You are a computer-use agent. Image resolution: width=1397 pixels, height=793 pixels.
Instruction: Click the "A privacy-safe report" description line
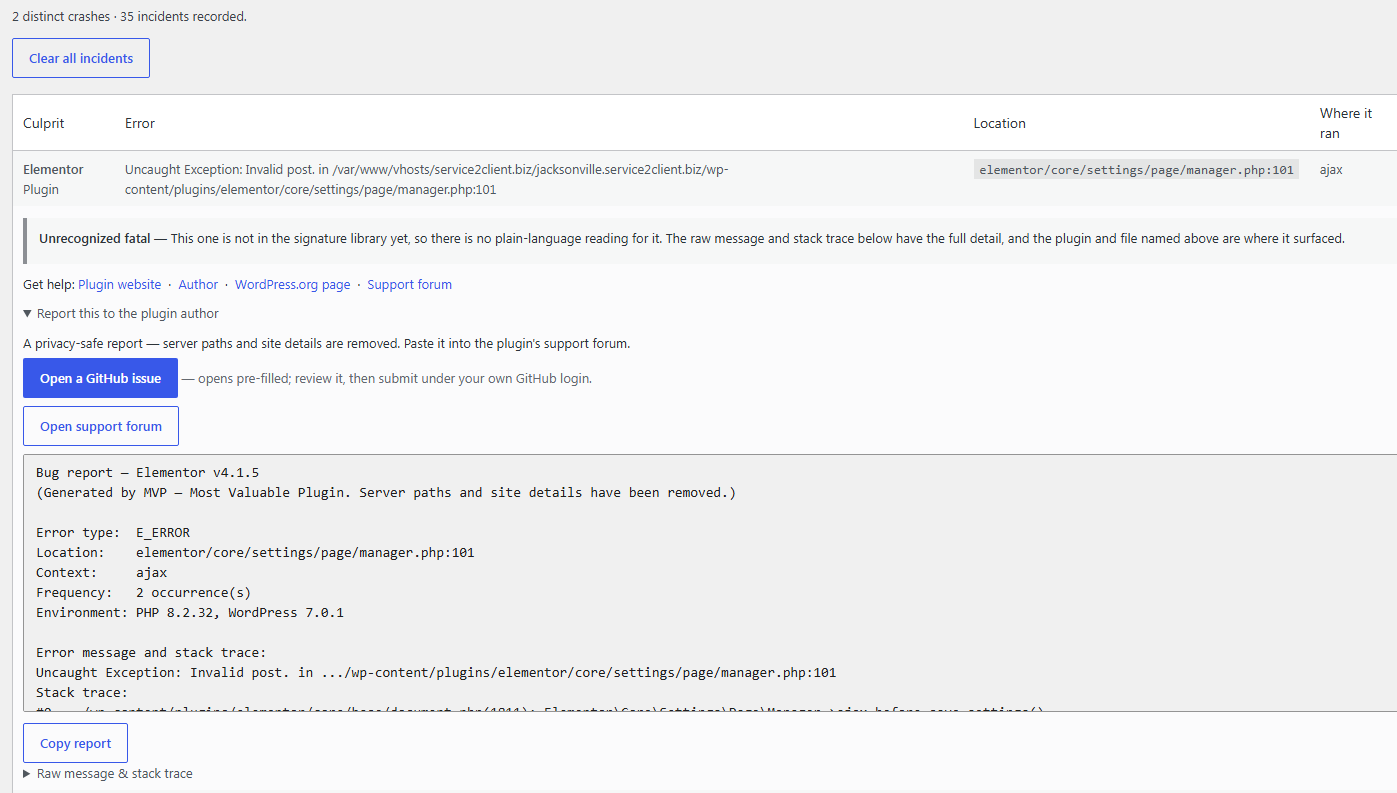(x=327, y=343)
